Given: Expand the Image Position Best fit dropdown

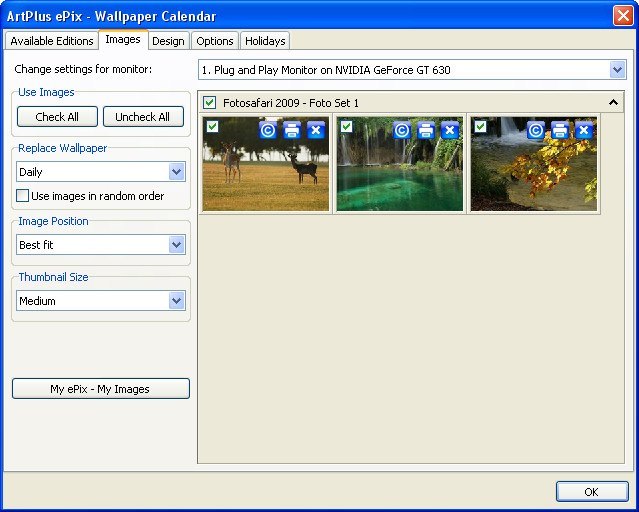Looking at the screenshot, I should point(177,245).
